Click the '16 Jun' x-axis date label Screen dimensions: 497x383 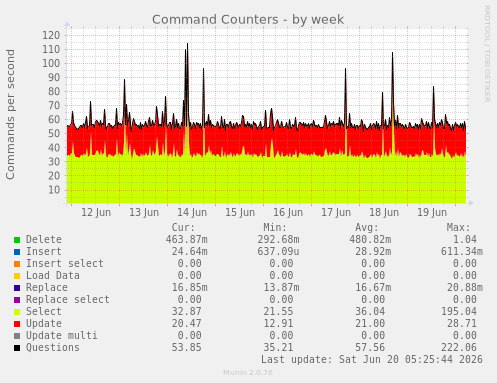[x=288, y=212]
